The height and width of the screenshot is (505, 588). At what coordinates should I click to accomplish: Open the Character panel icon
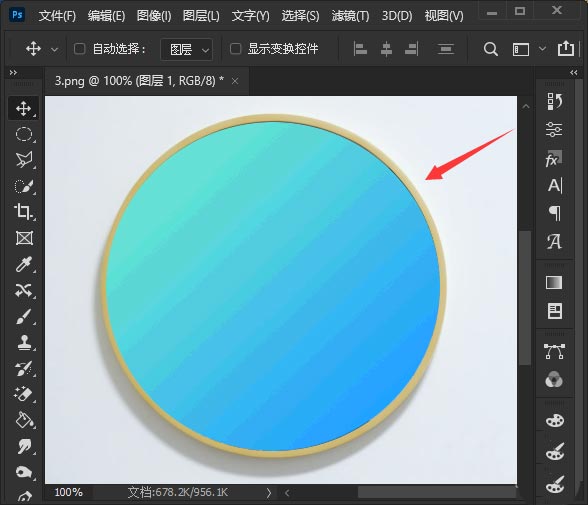[x=555, y=186]
